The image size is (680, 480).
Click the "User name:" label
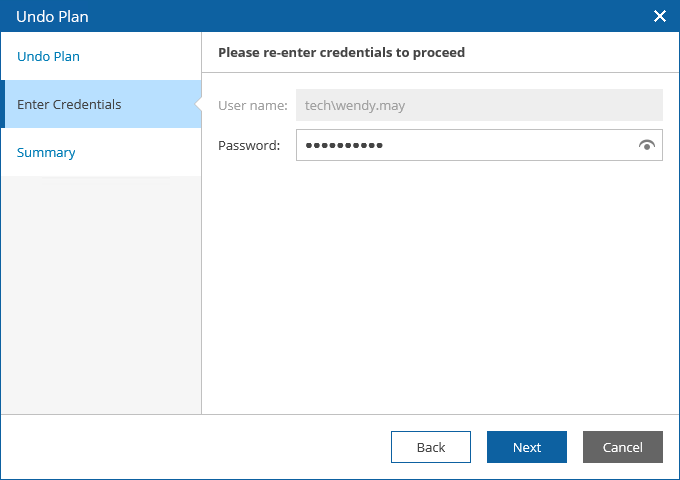(x=252, y=105)
